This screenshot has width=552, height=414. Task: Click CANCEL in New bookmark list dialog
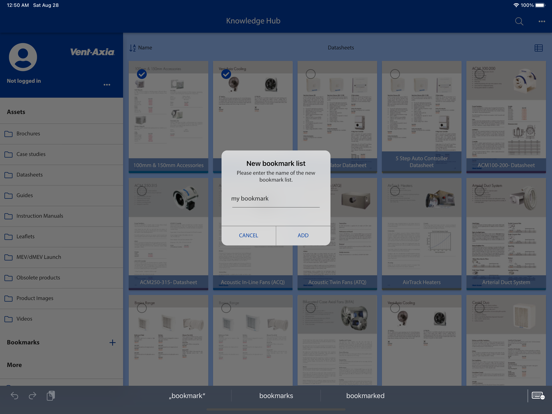[x=249, y=236]
